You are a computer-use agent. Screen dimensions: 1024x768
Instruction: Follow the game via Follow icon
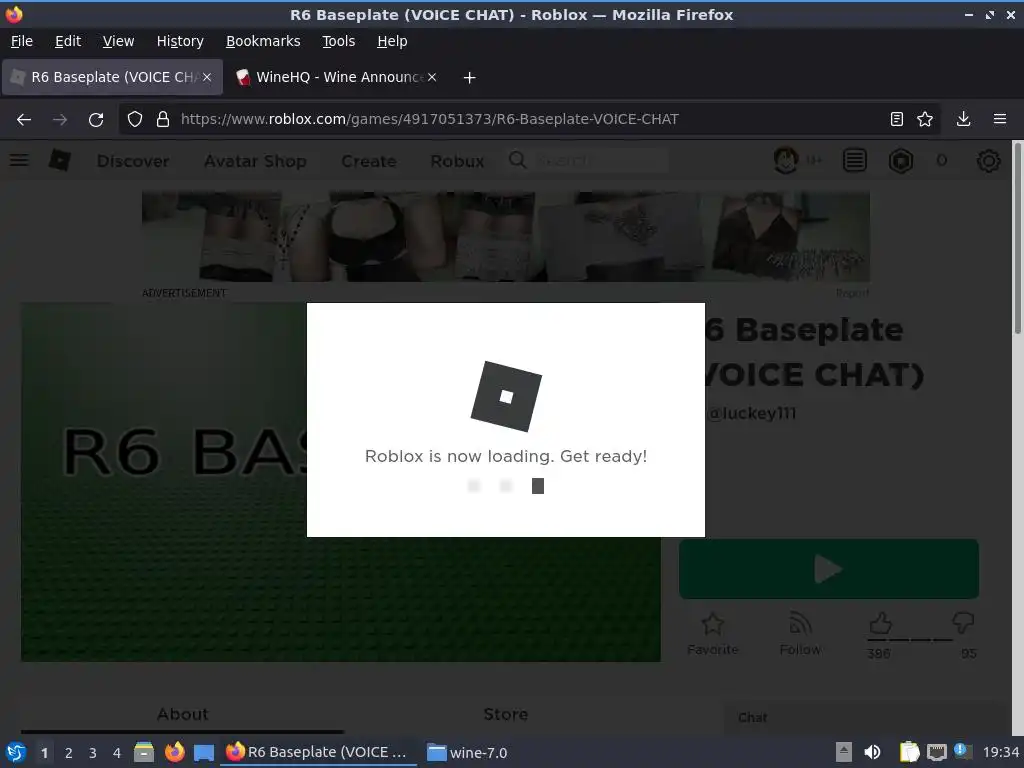point(800,633)
